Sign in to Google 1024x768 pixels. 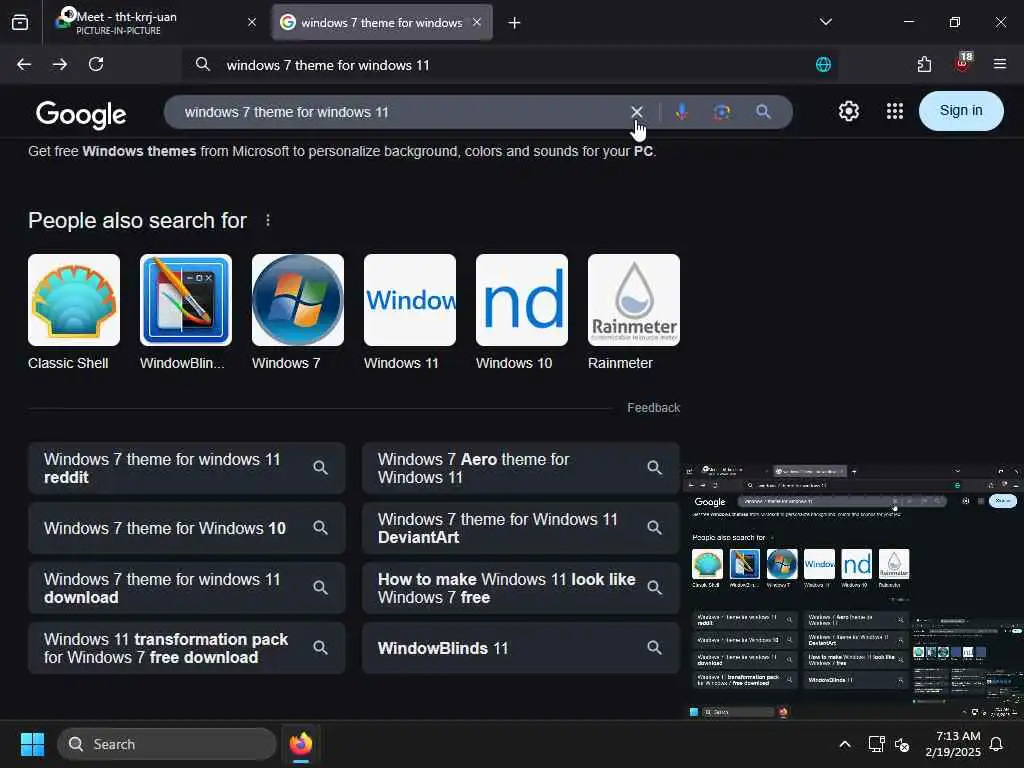pos(961,111)
